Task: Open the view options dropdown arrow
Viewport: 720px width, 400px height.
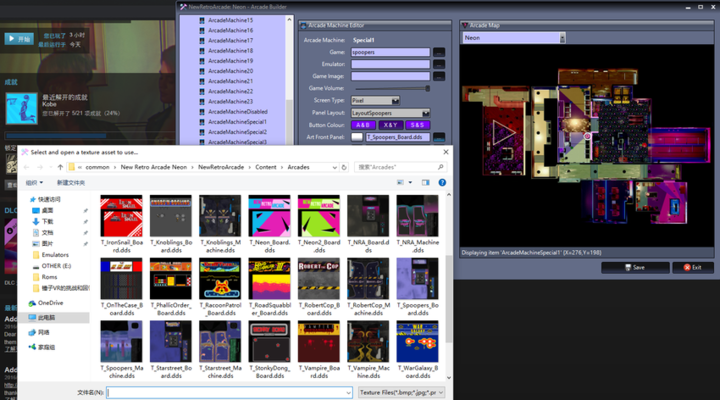Action: (410, 183)
